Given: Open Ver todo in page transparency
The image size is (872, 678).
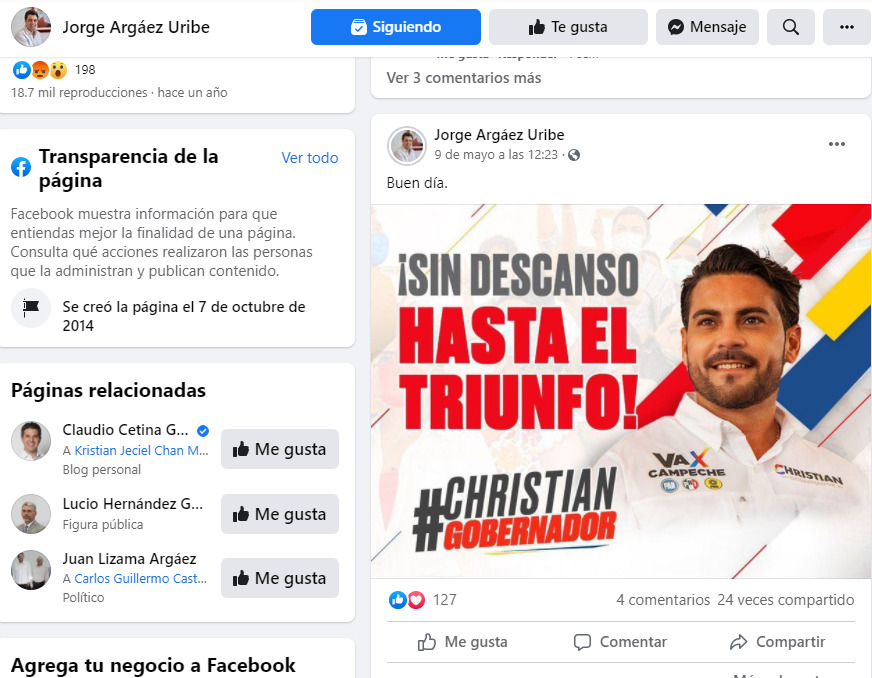Looking at the screenshot, I should [310, 158].
